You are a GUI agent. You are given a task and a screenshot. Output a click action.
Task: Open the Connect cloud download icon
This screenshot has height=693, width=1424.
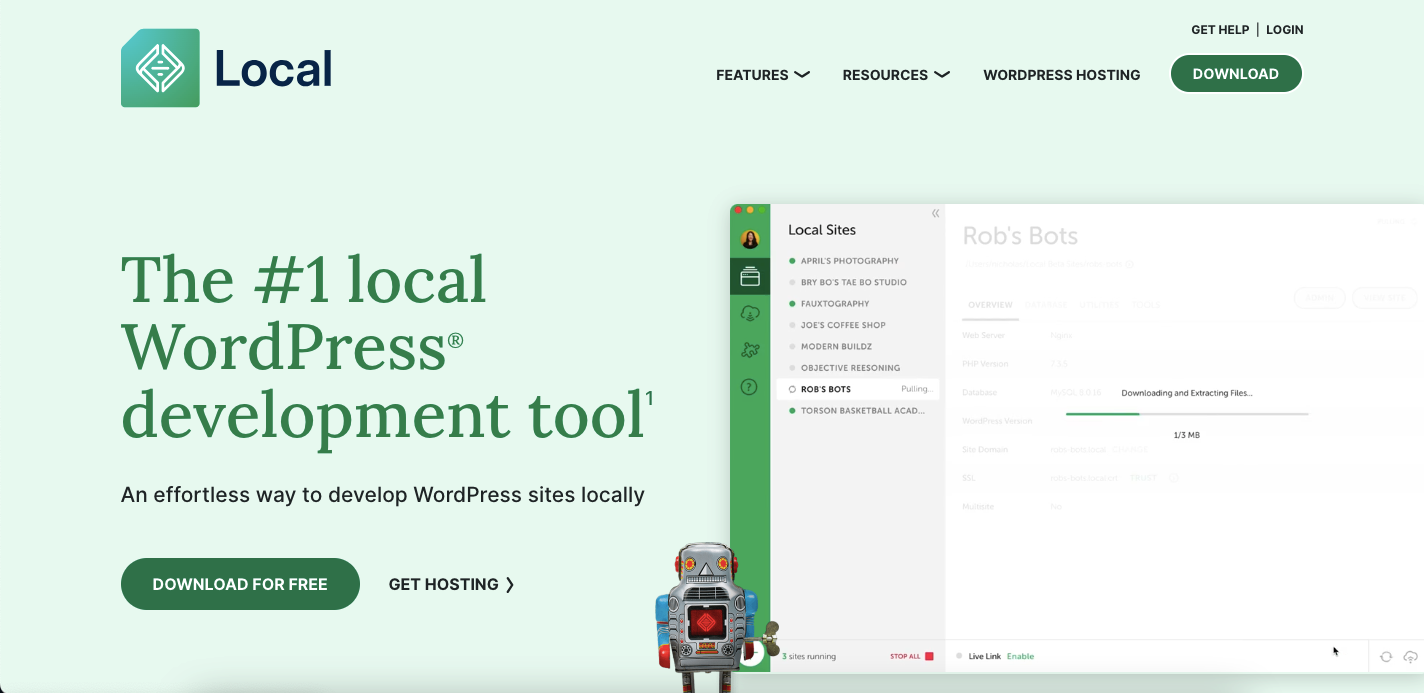click(x=750, y=314)
